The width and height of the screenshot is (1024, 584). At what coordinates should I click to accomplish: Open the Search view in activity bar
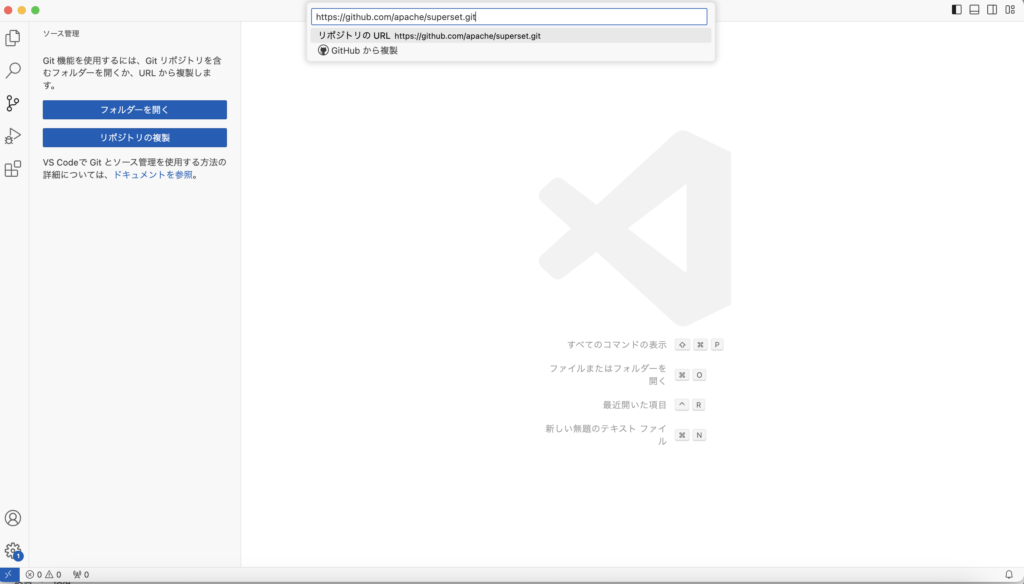13,71
